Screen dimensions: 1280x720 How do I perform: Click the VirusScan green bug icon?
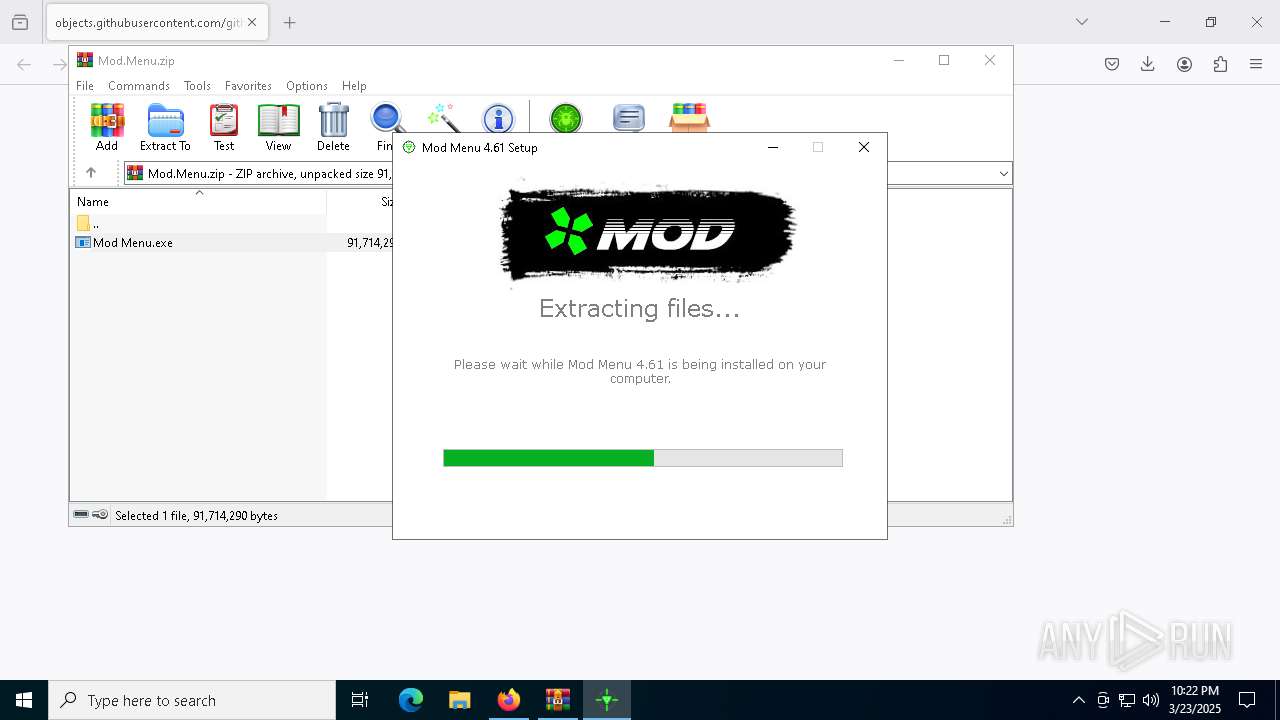[x=566, y=118]
